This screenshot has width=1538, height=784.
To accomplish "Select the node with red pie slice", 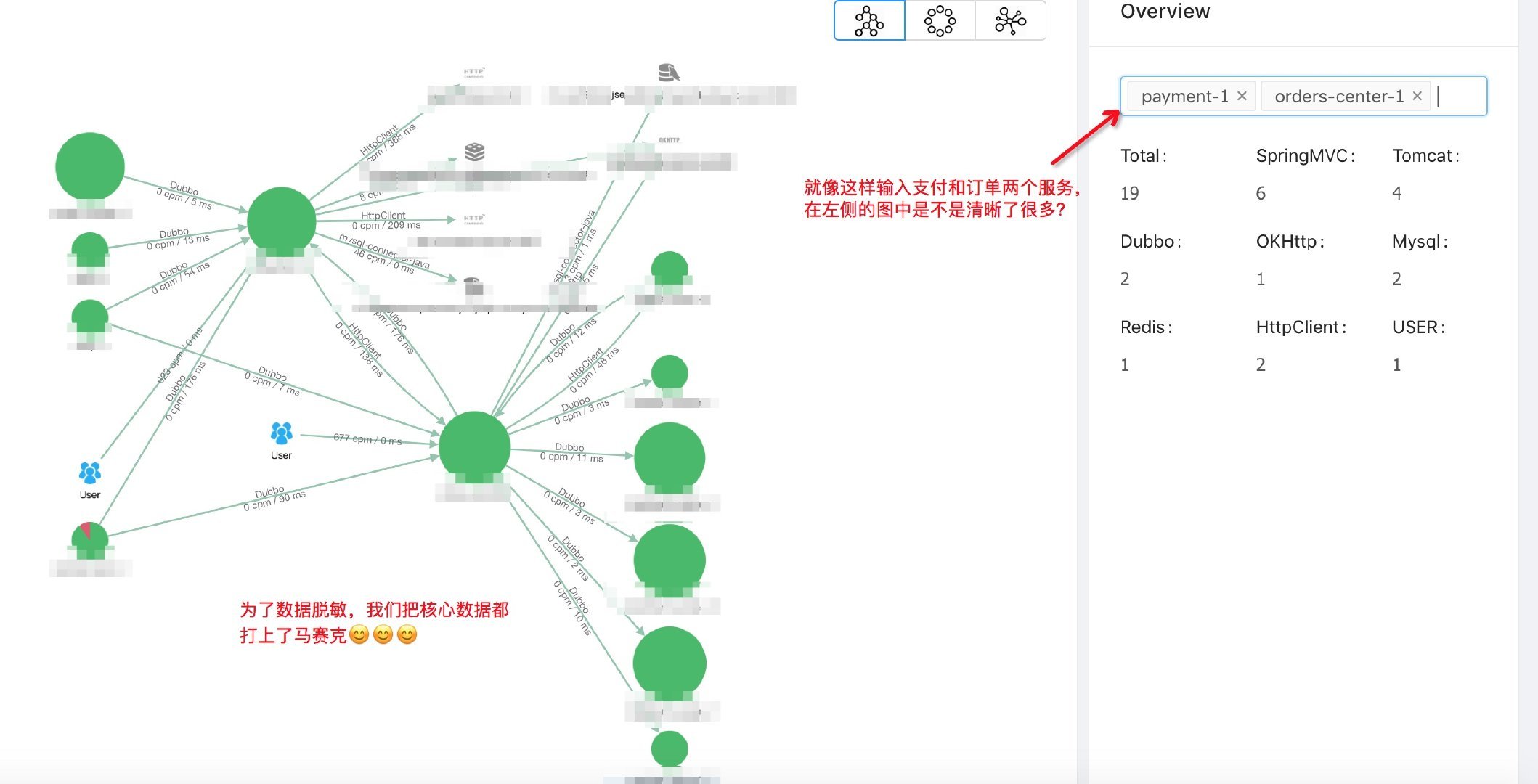I will click(x=90, y=540).
